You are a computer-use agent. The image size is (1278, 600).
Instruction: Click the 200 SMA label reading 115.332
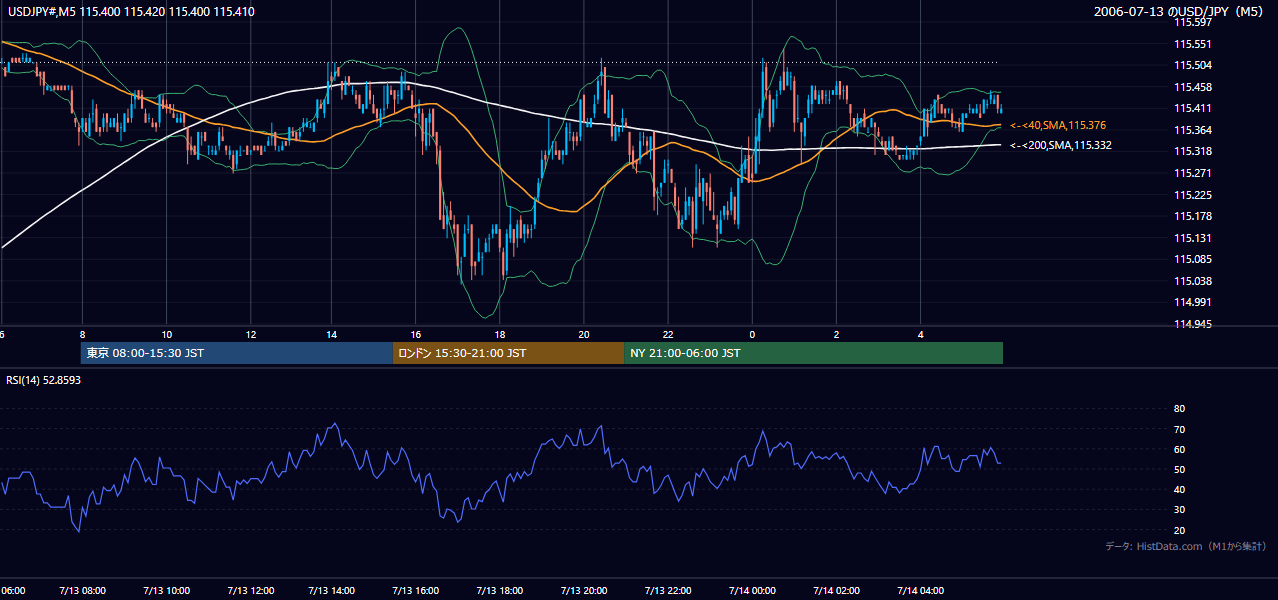coord(1061,145)
